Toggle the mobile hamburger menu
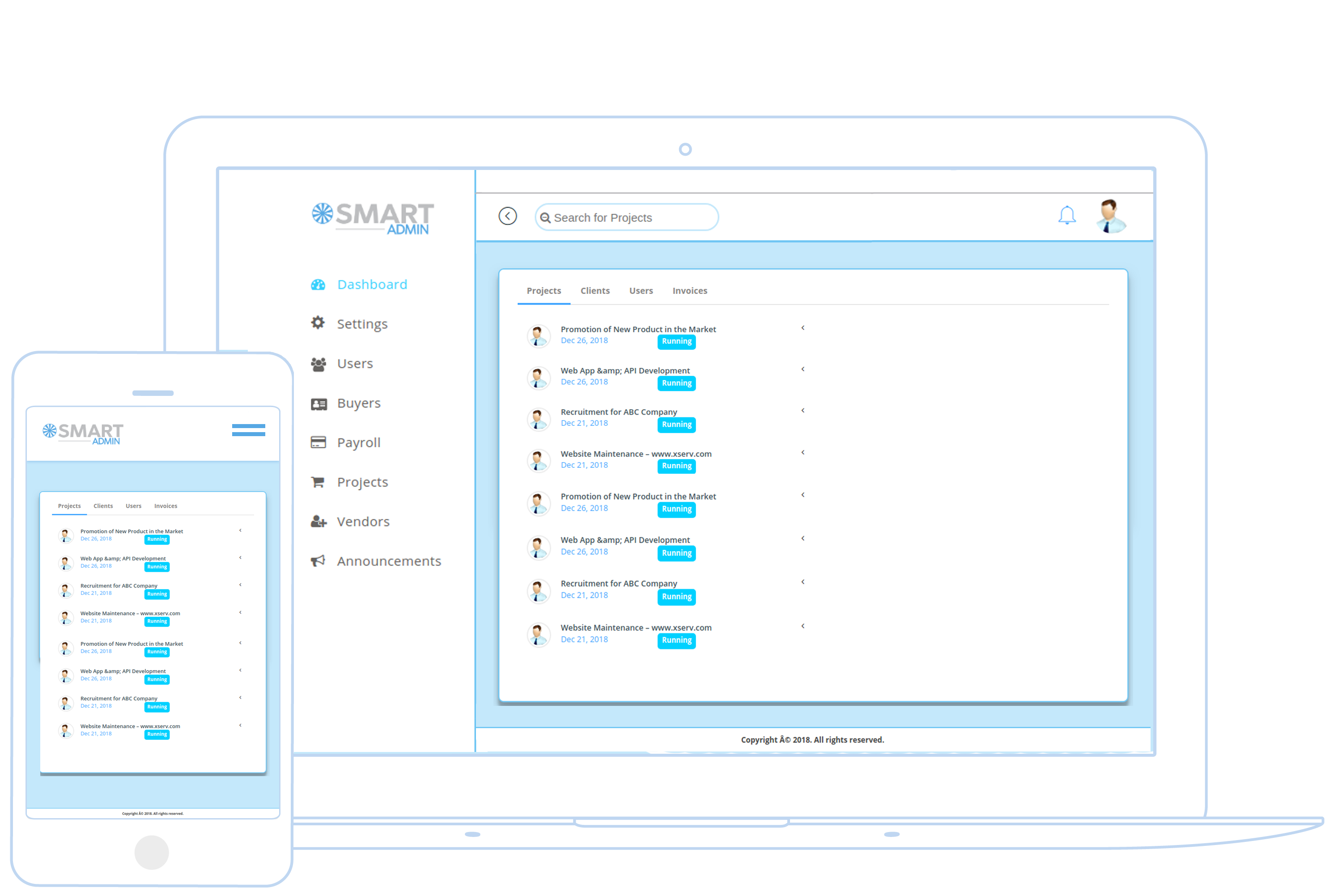Viewport: 1342px width, 896px height. 248,430
